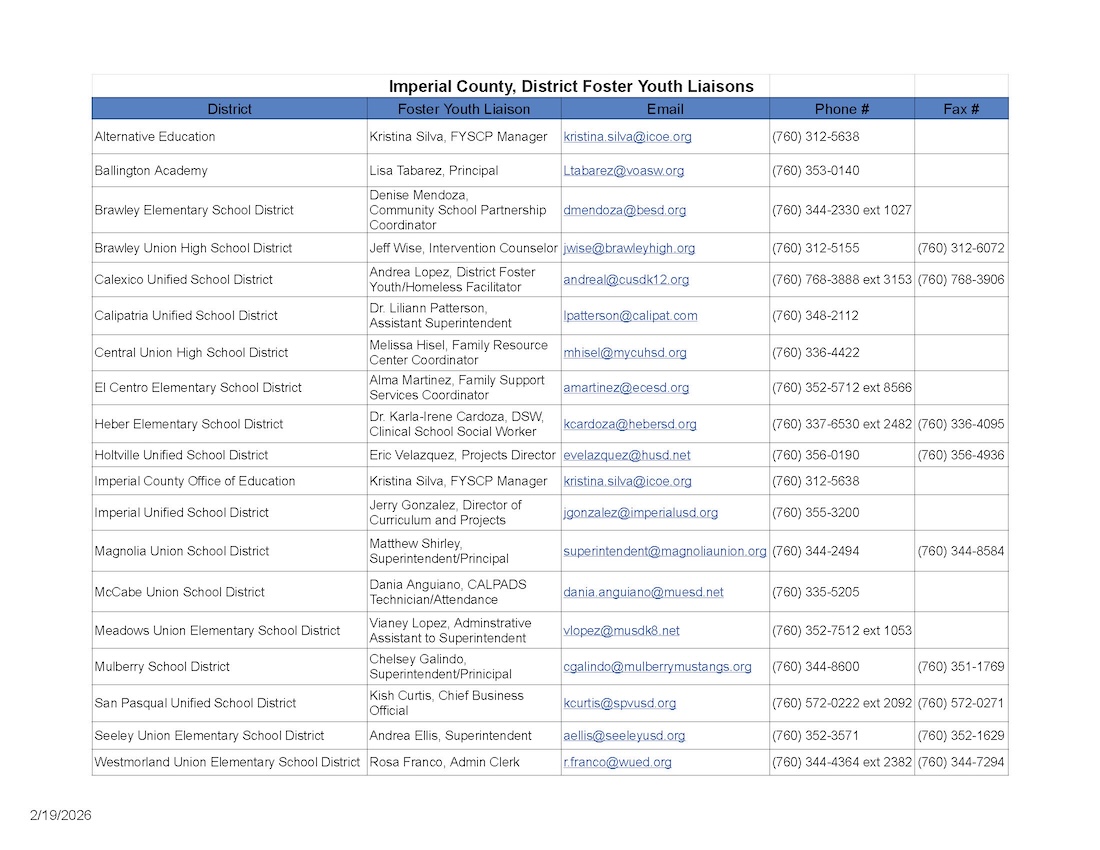The width and height of the screenshot is (1100, 850).
Task: Click the dmendoza@besd.org email link
Action: 624,211
